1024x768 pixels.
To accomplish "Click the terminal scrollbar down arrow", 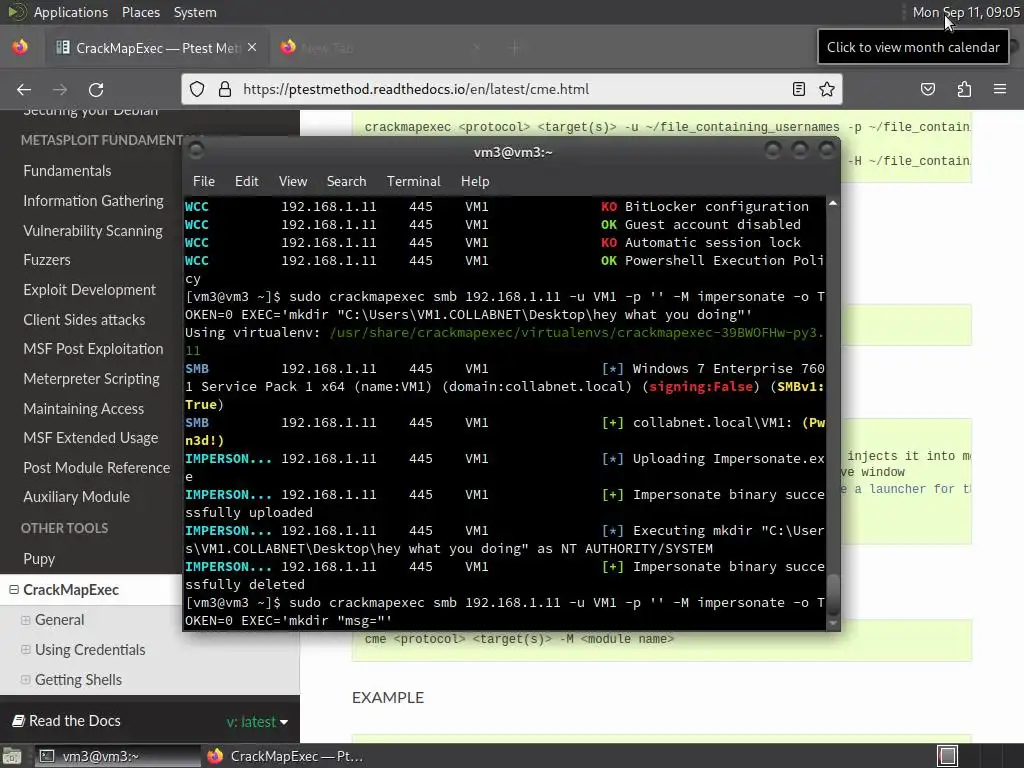I will coord(833,624).
